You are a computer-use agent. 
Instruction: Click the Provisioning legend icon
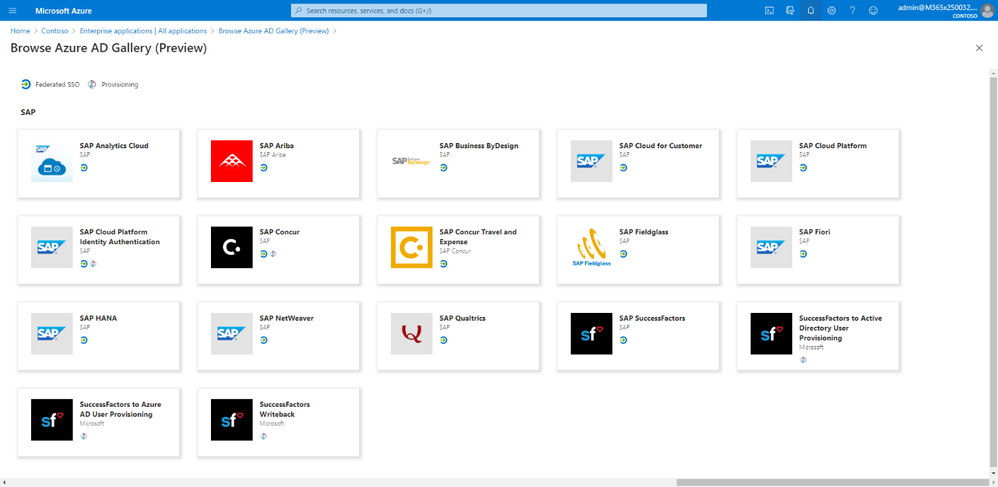click(x=92, y=84)
